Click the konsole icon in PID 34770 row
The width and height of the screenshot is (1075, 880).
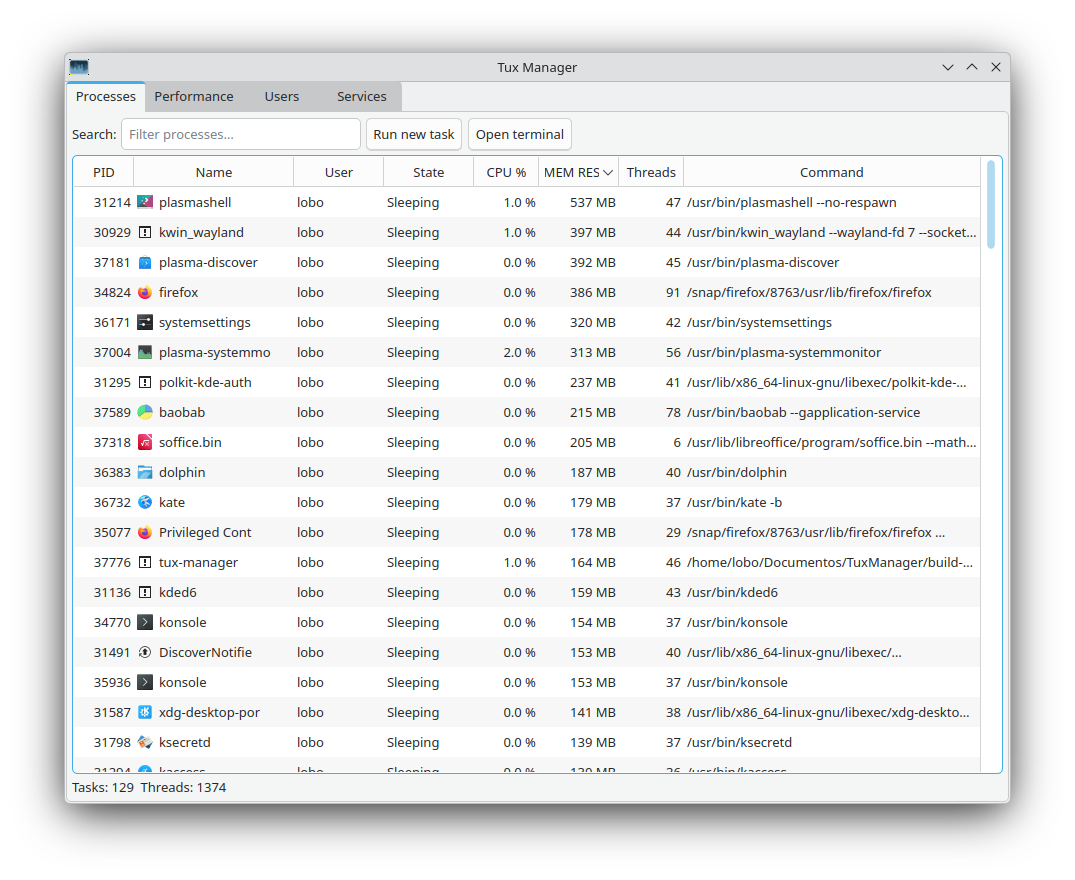[x=145, y=622]
